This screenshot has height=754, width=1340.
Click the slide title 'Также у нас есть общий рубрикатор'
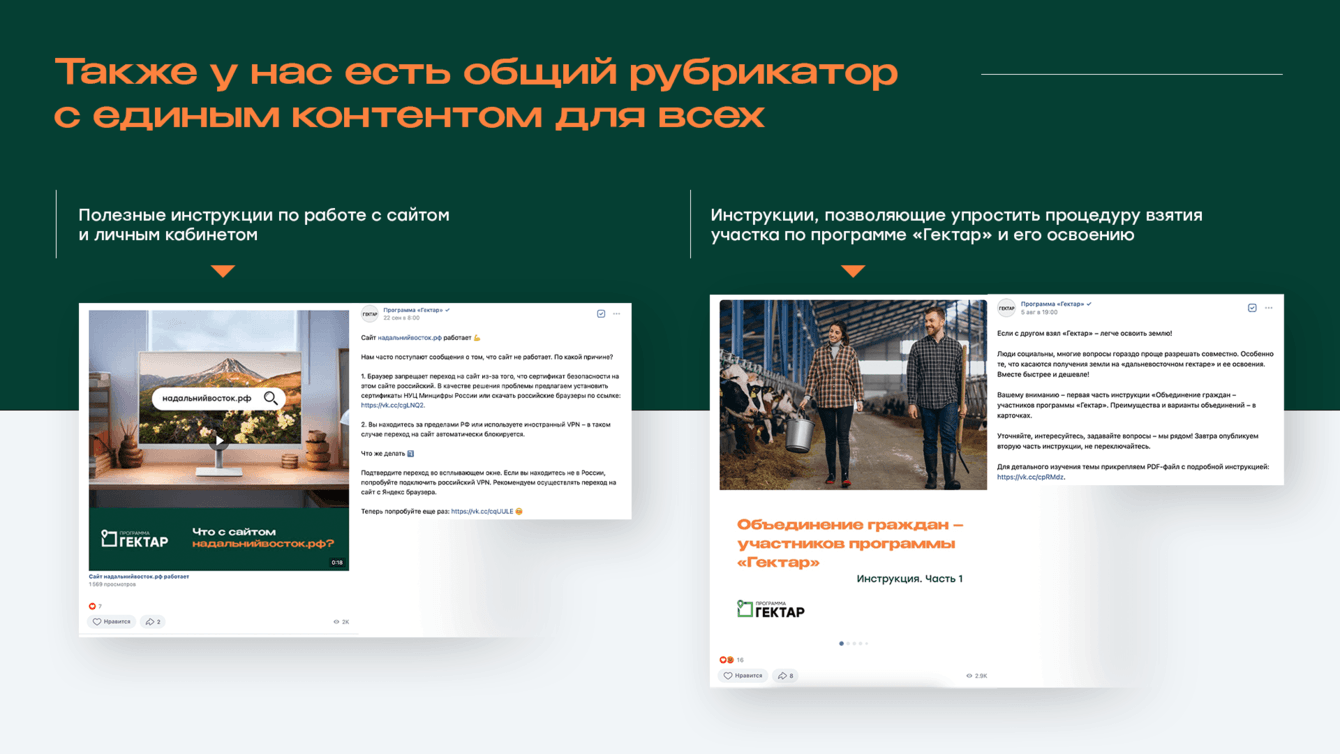tap(476, 72)
